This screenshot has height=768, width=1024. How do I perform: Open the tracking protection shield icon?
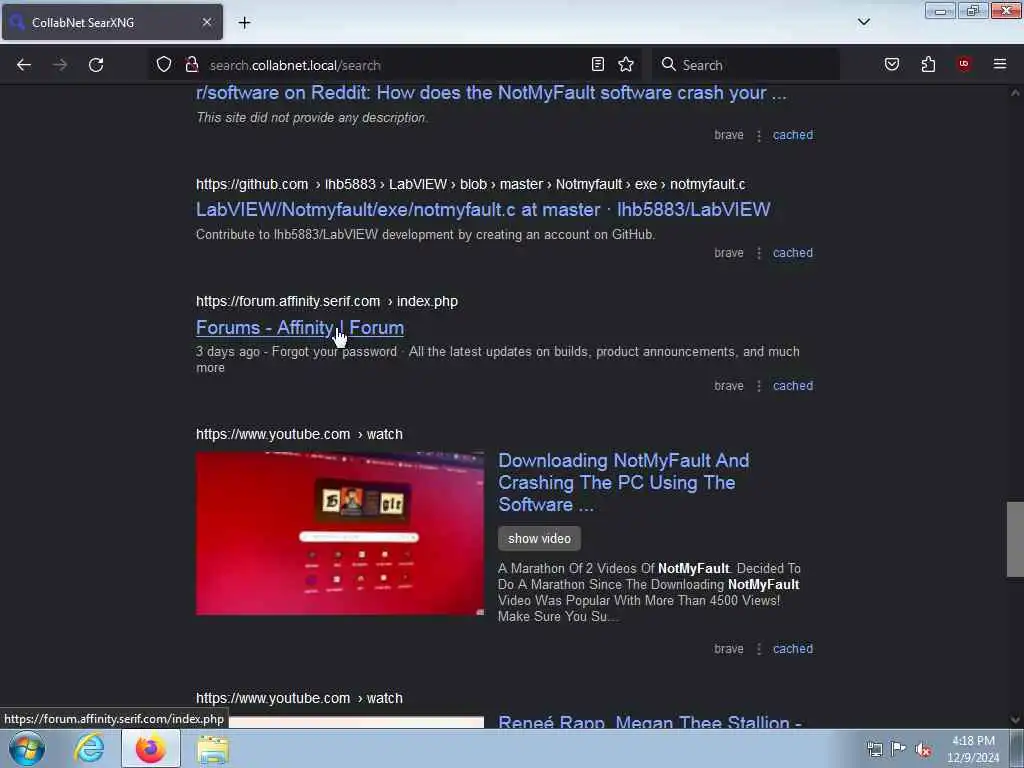164,64
